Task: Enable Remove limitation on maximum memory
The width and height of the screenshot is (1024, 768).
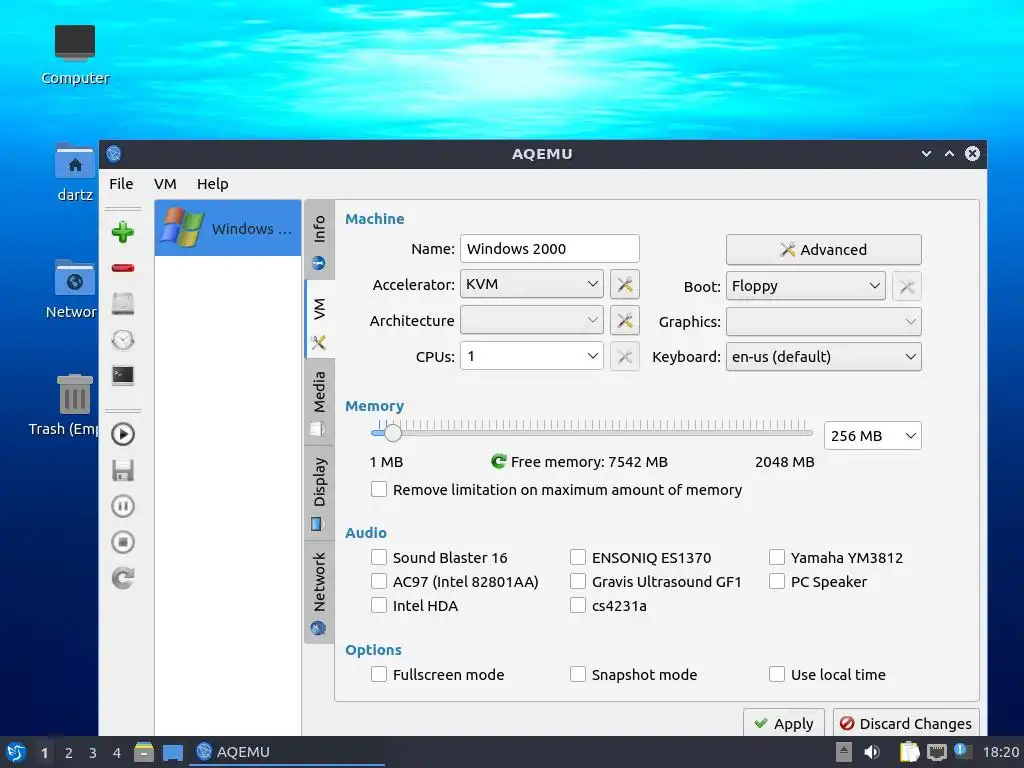Action: point(379,490)
